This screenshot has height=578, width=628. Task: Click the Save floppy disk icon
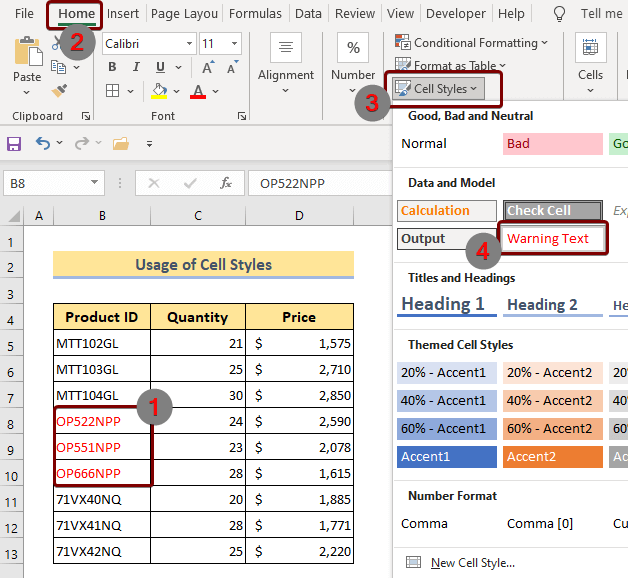[x=14, y=143]
